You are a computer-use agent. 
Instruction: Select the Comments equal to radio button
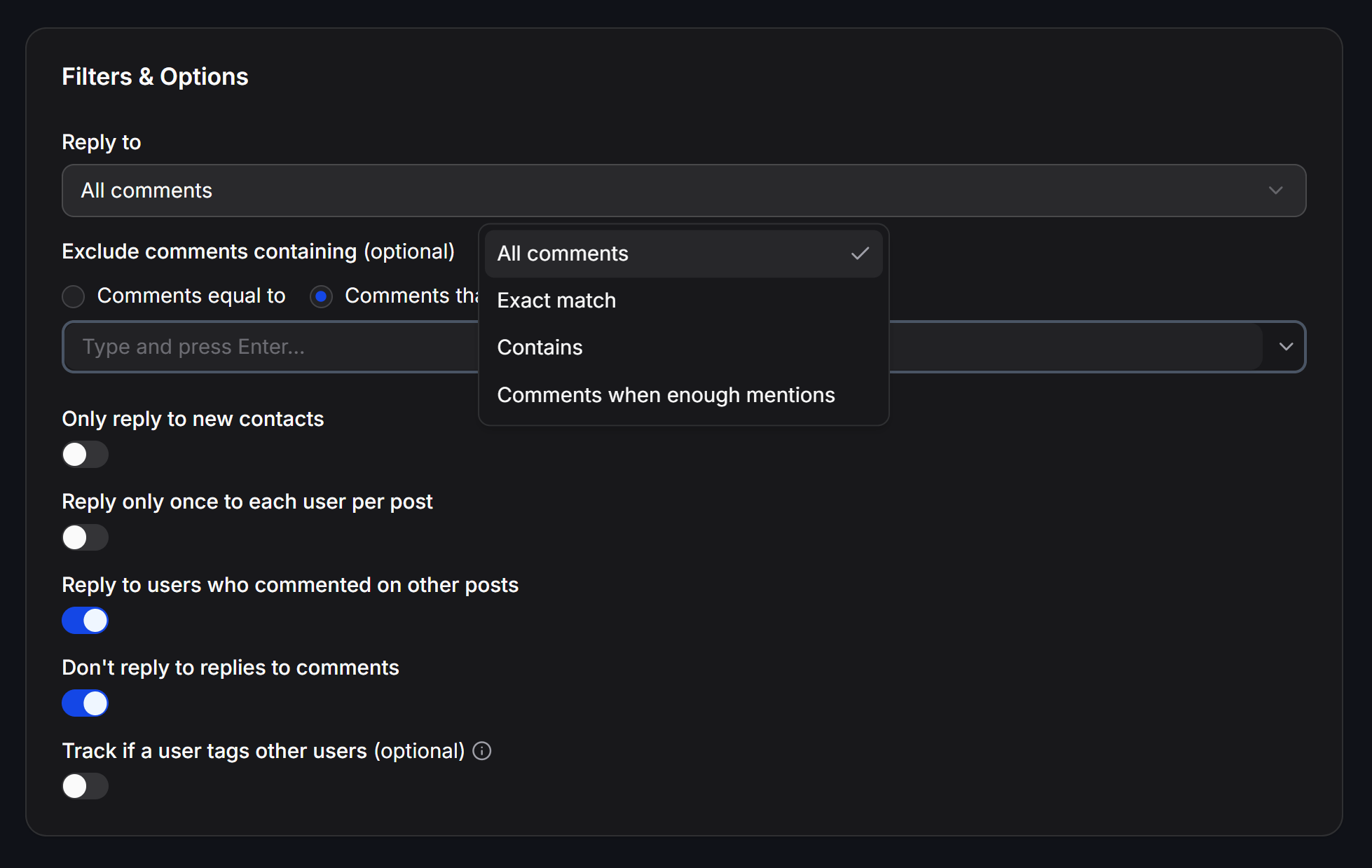pos(74,296)
